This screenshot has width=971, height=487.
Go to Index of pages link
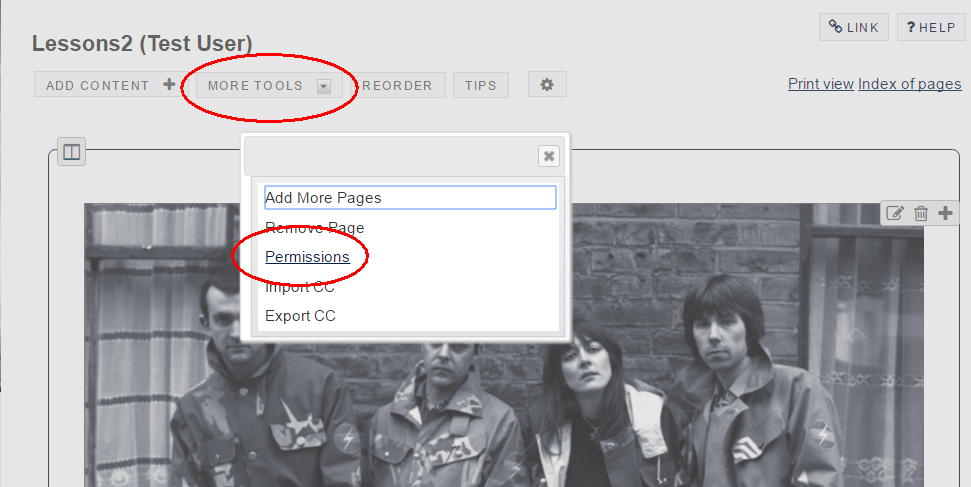[909, 84]
